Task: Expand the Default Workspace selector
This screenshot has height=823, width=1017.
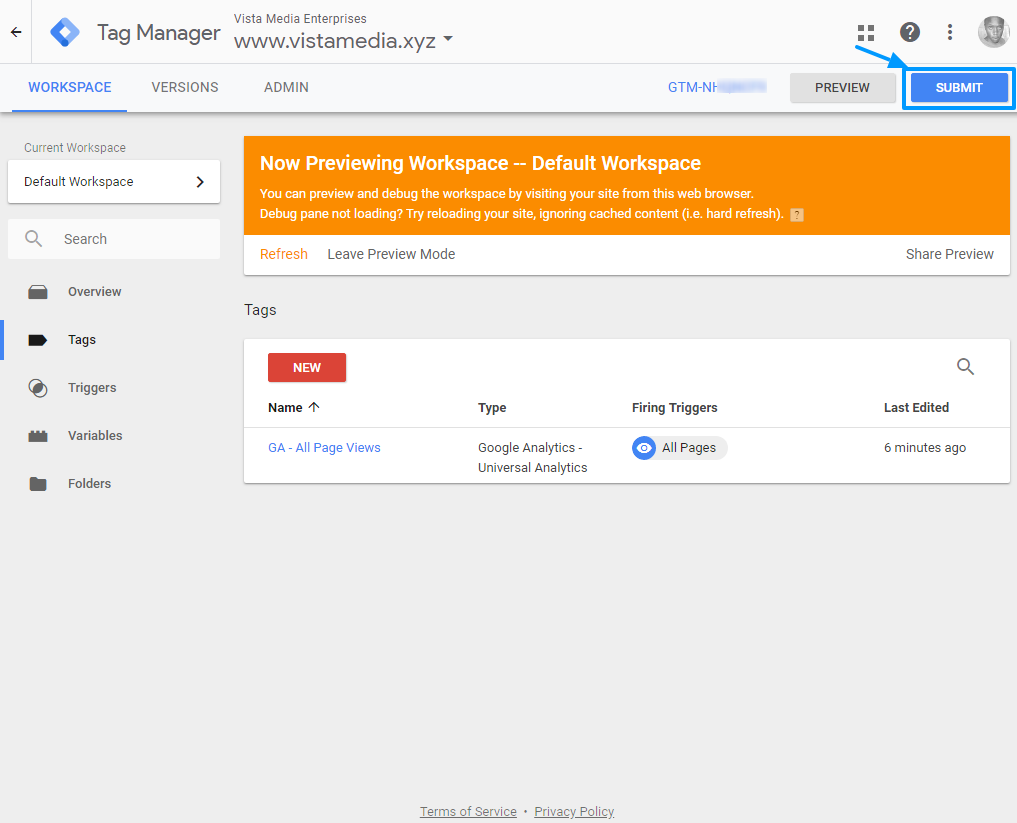Action: coord(114,182)
